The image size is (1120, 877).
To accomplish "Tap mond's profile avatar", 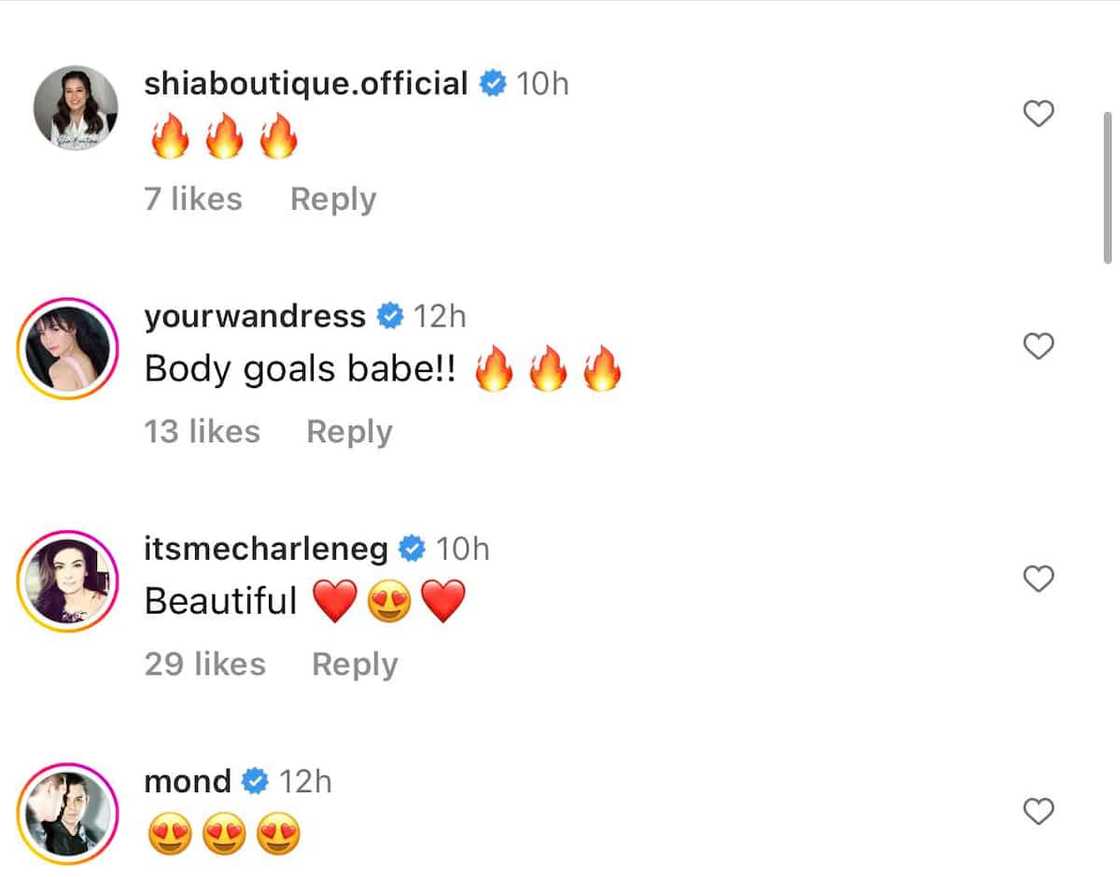I will (x=68, y=812).
